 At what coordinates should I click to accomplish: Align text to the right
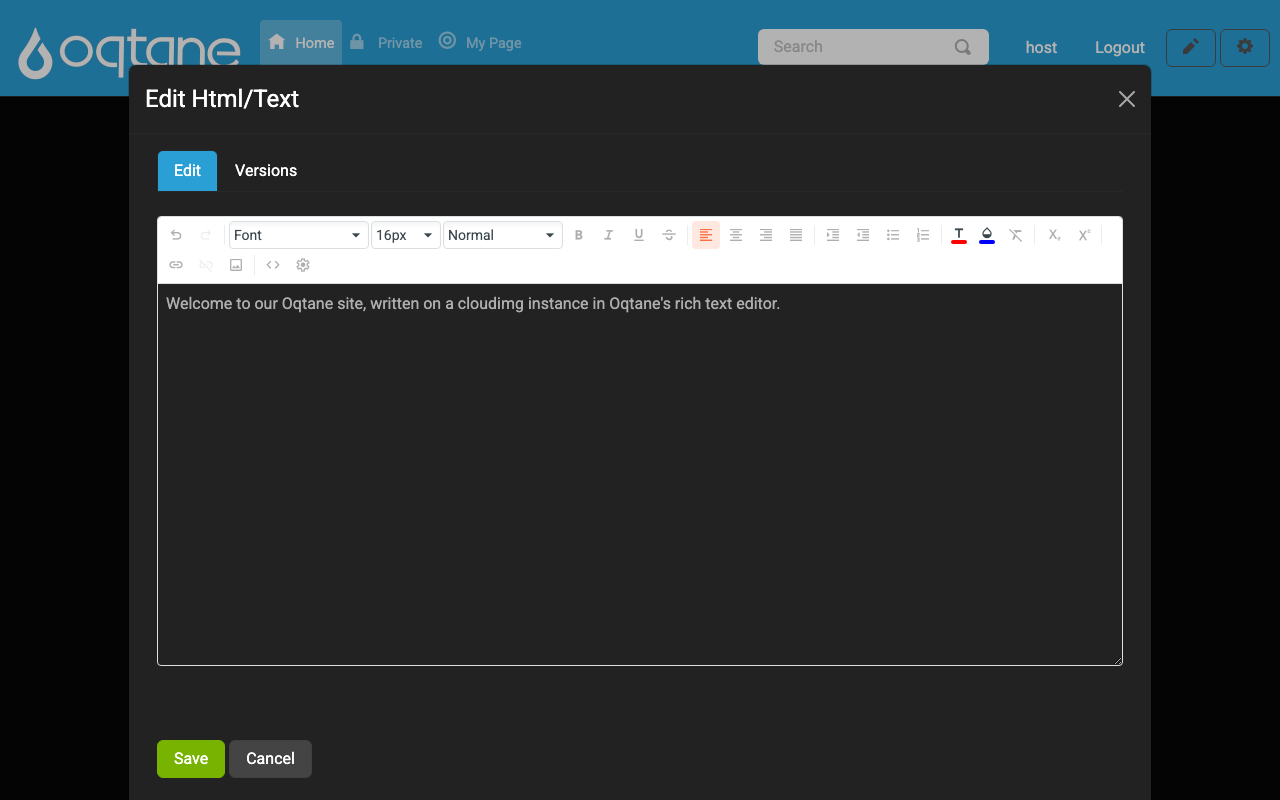pos(766,235)
